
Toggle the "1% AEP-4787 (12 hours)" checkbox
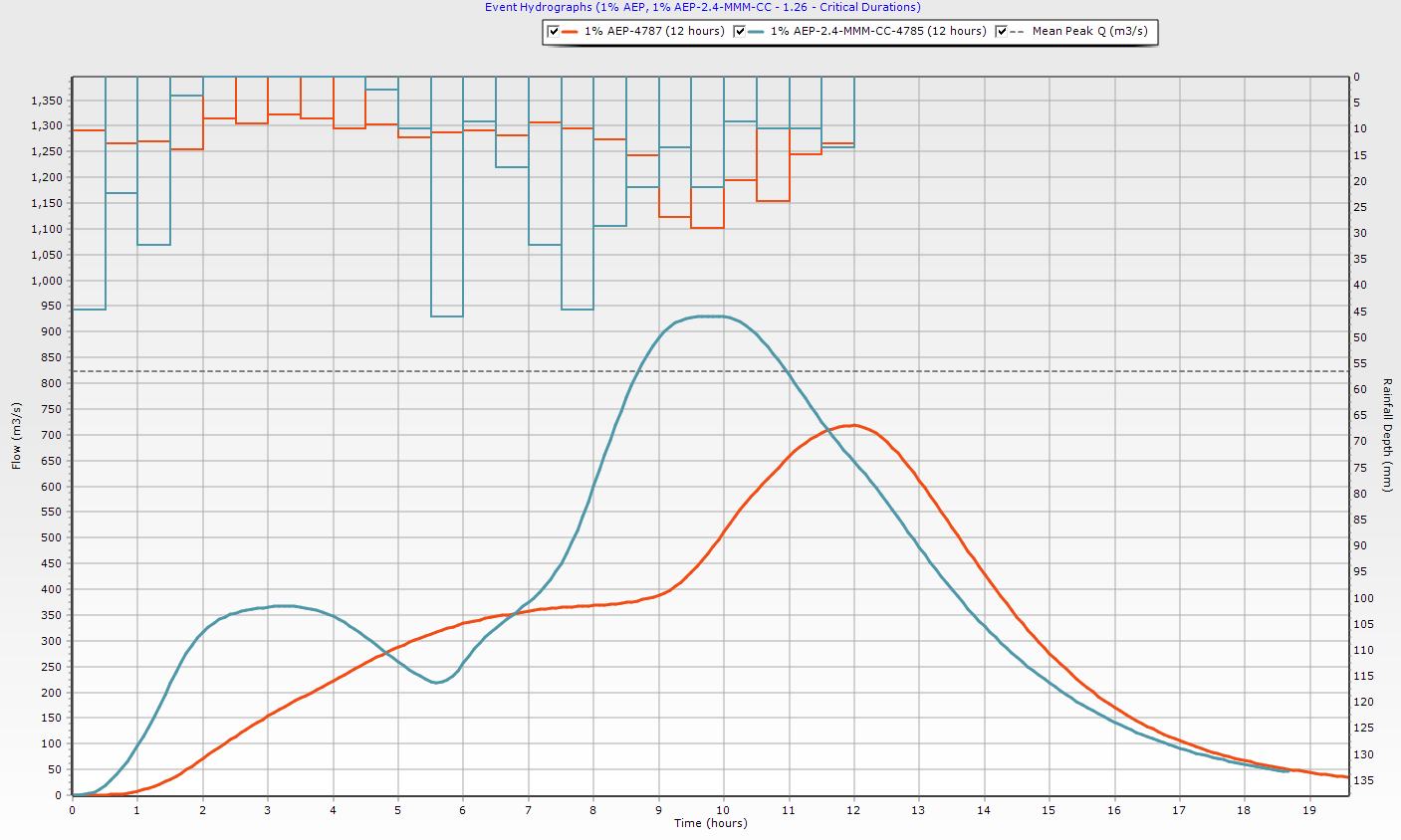552,32
